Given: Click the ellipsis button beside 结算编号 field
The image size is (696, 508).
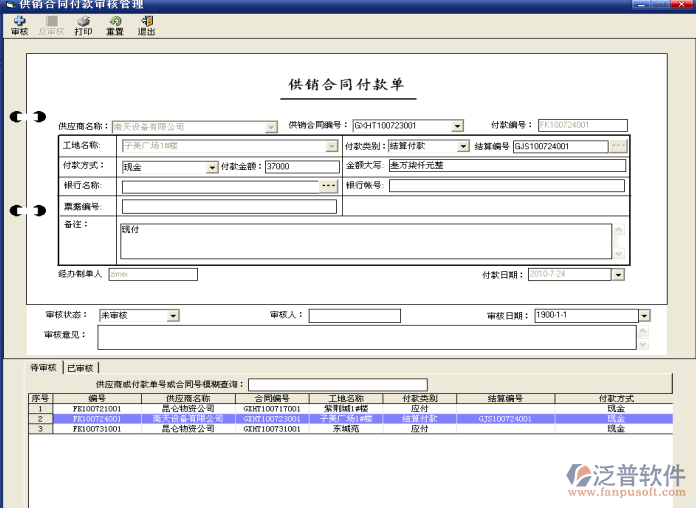Looking at the screenshot, I should pos(619,147).
